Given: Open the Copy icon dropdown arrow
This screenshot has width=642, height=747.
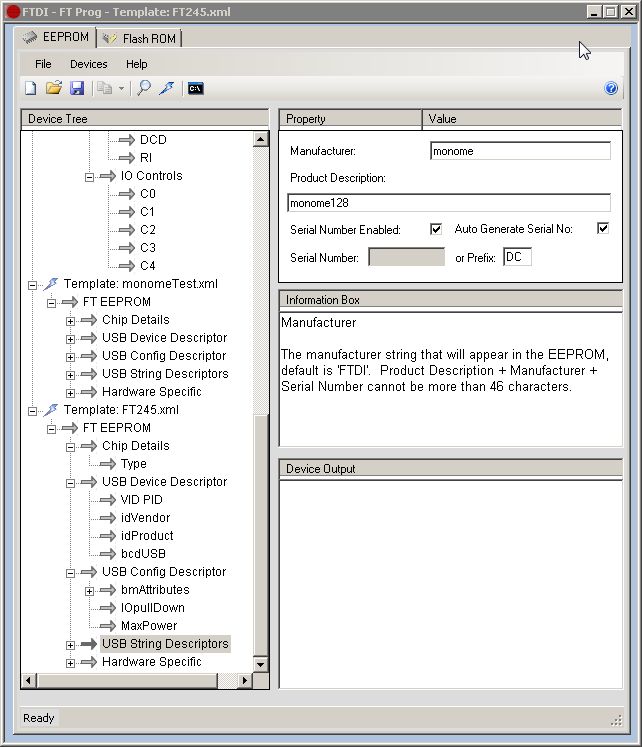Looking at the screenshot, I should pyautogui.click(x=121, y=89).
